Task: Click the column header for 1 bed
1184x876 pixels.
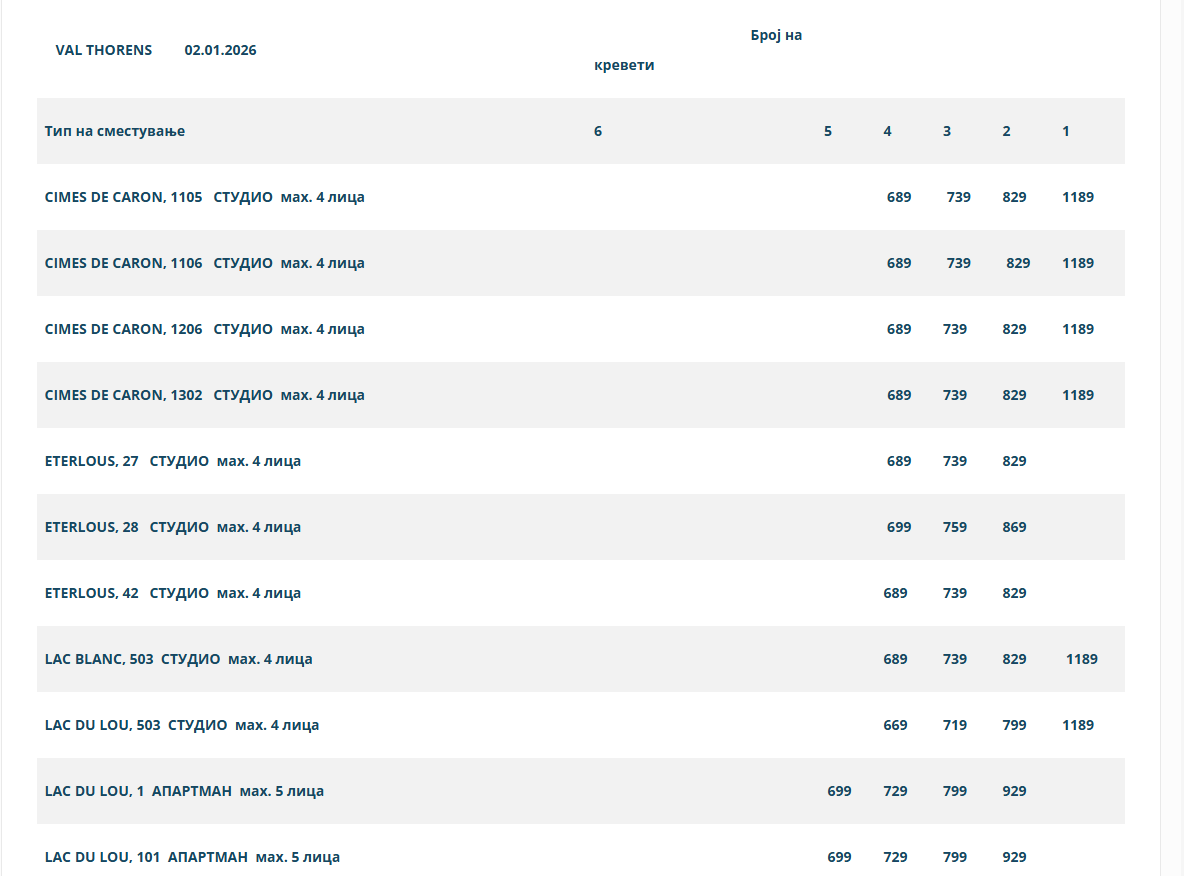Action: (x=1066, y=131)
